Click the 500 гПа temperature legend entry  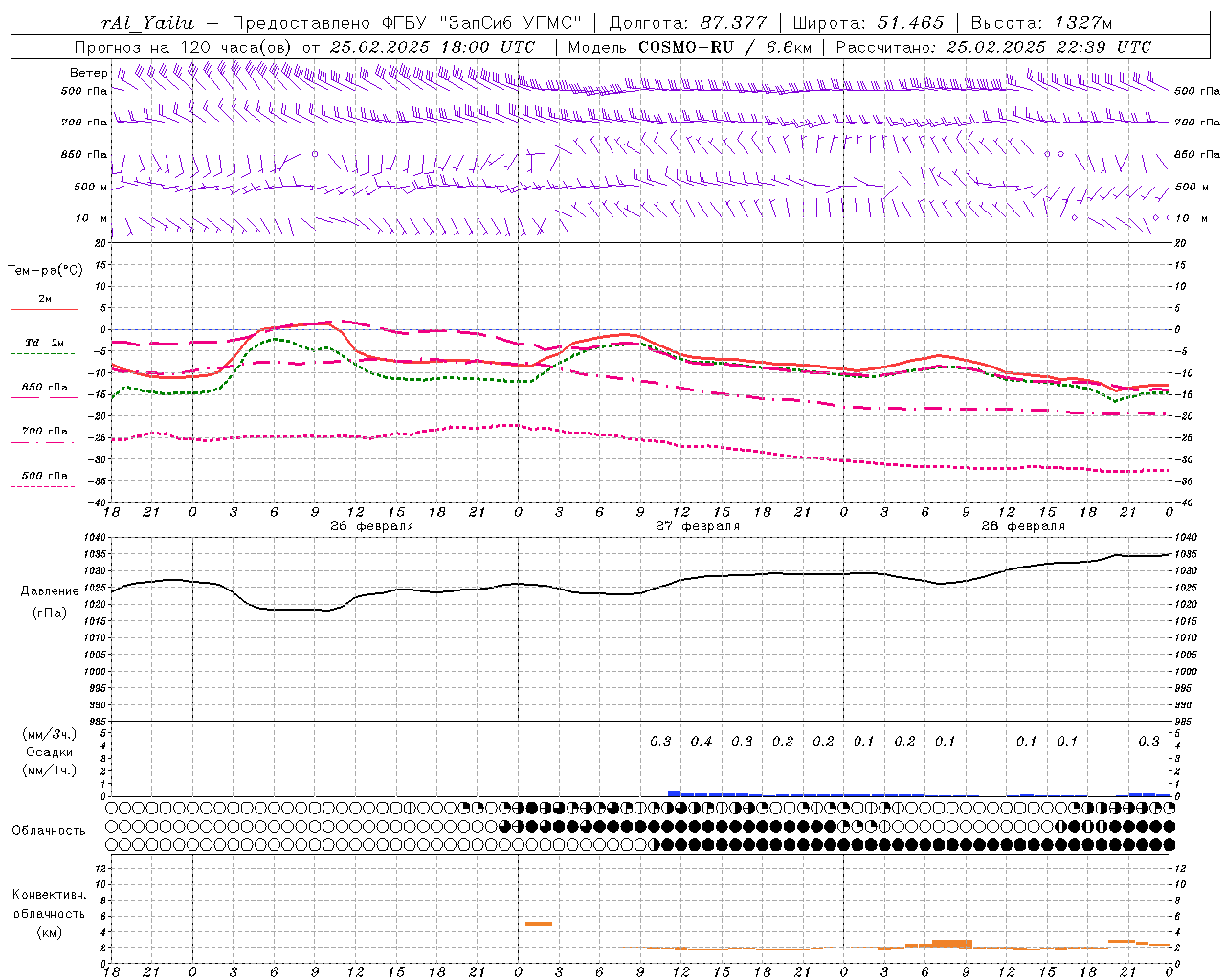tap(44, 476)
